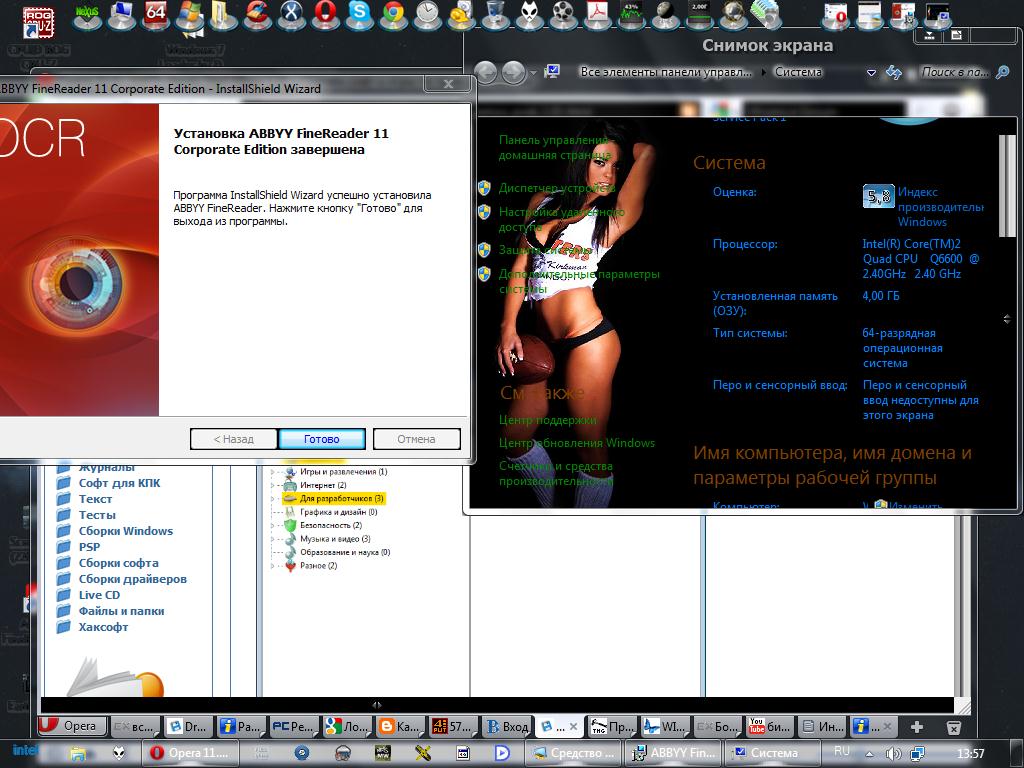Click the network tray icon

(917, 754)
